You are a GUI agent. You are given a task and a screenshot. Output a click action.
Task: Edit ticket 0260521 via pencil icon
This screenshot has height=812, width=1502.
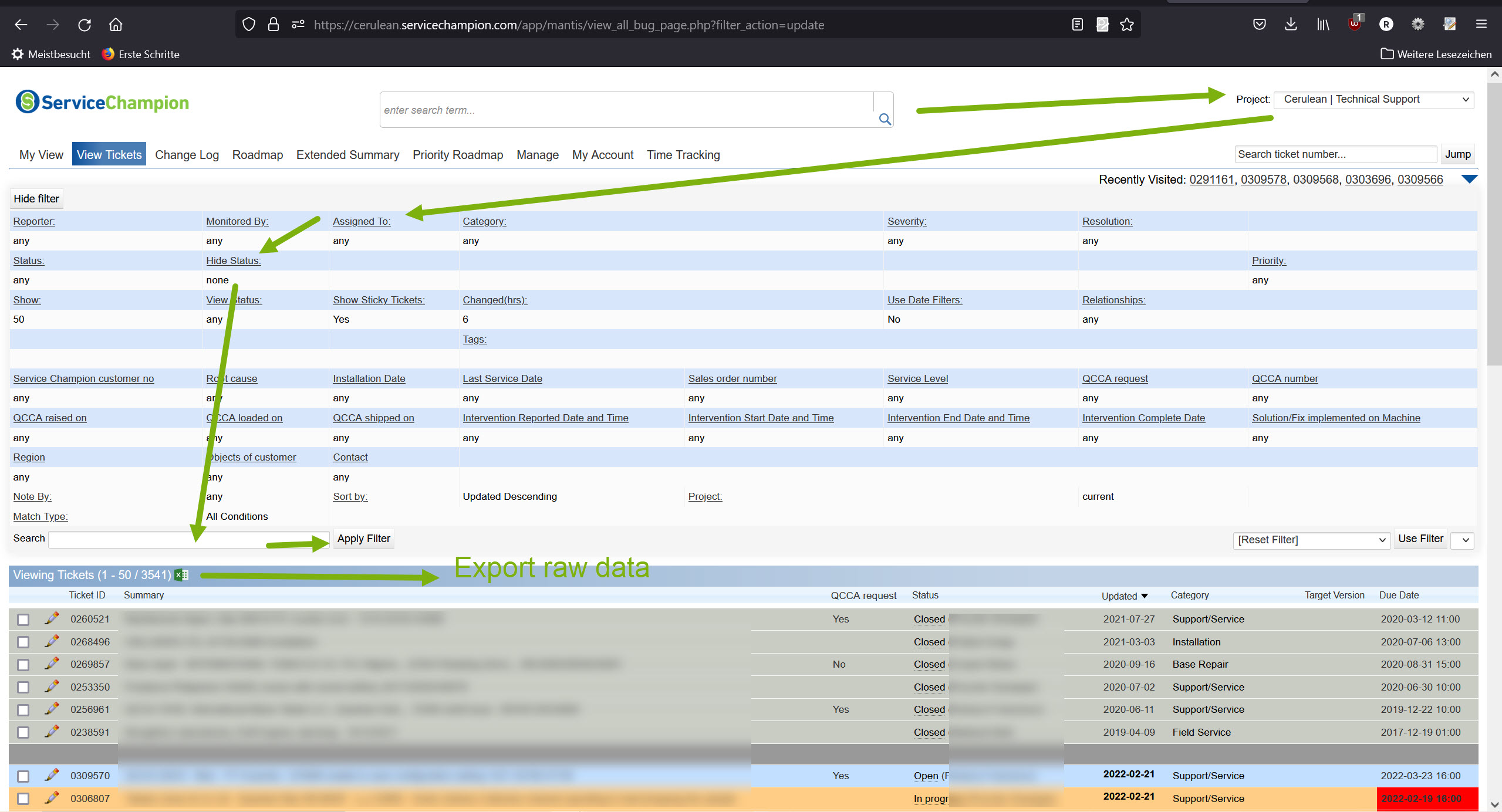tap(52, 618)
